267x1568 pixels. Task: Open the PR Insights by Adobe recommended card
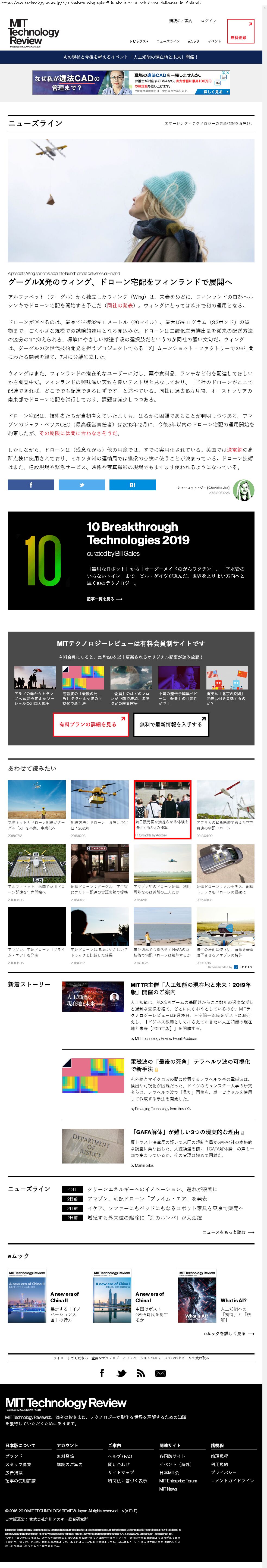pos(162,809)
